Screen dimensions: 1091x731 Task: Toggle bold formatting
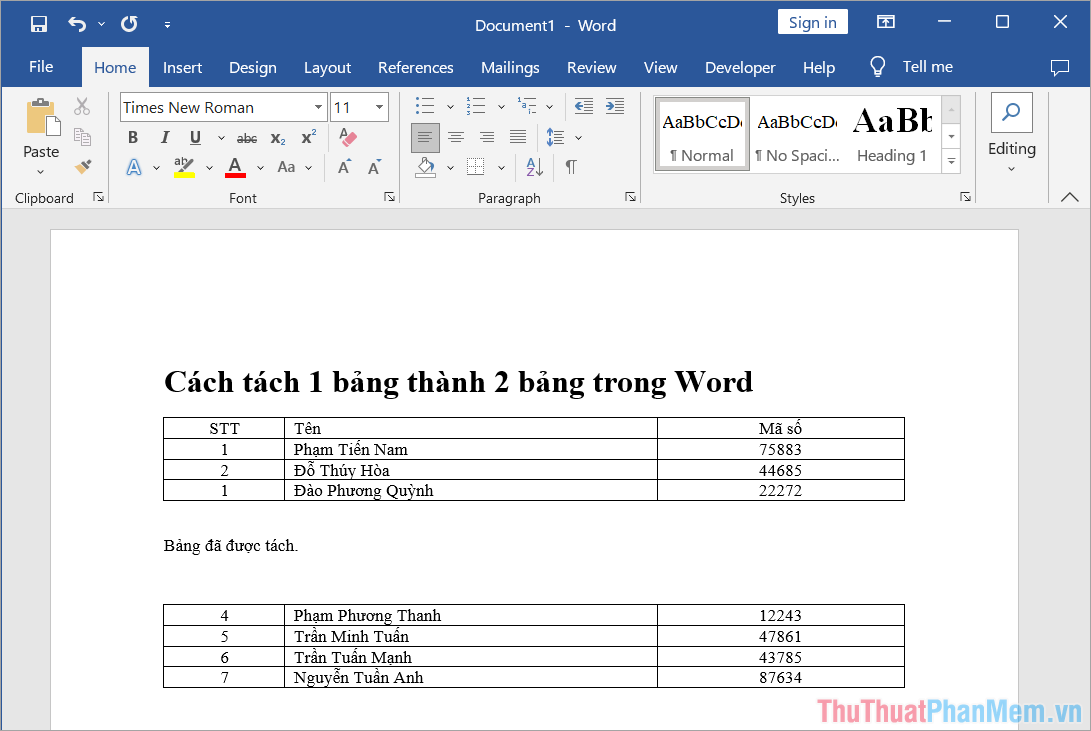click(x=132, y=137)
